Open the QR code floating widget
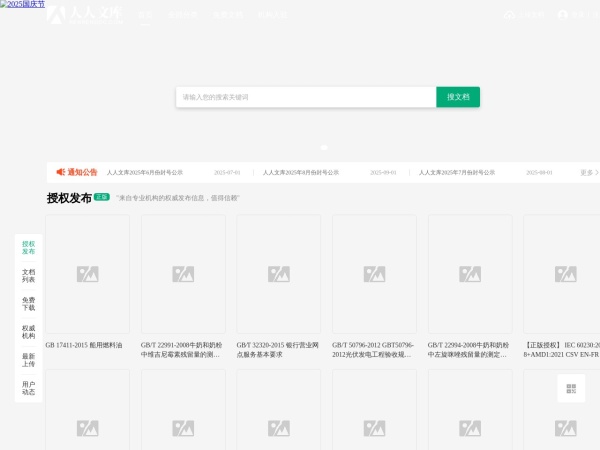 571,388
